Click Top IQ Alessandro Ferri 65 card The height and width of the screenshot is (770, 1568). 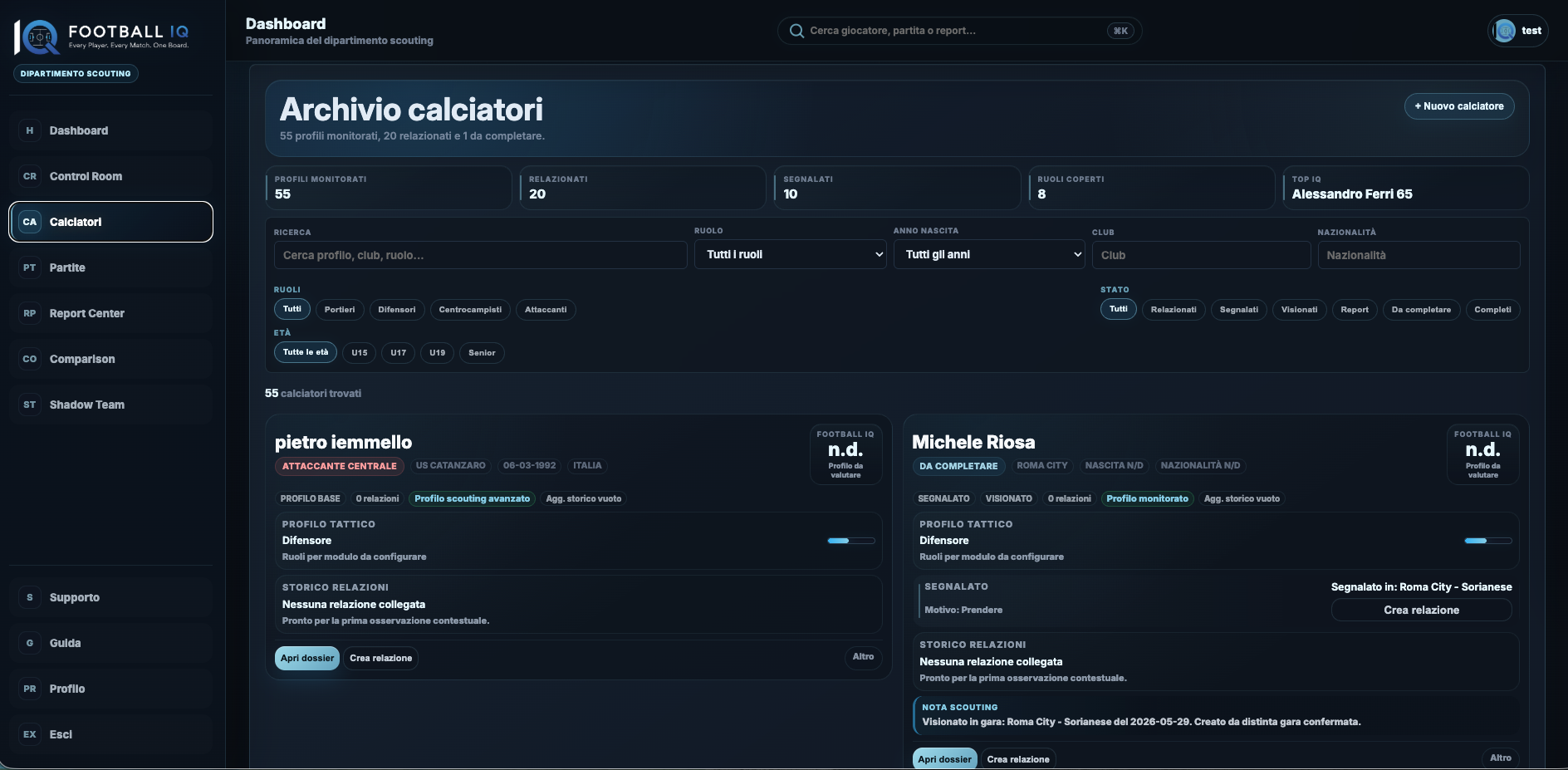click(x=1405, y=188)
